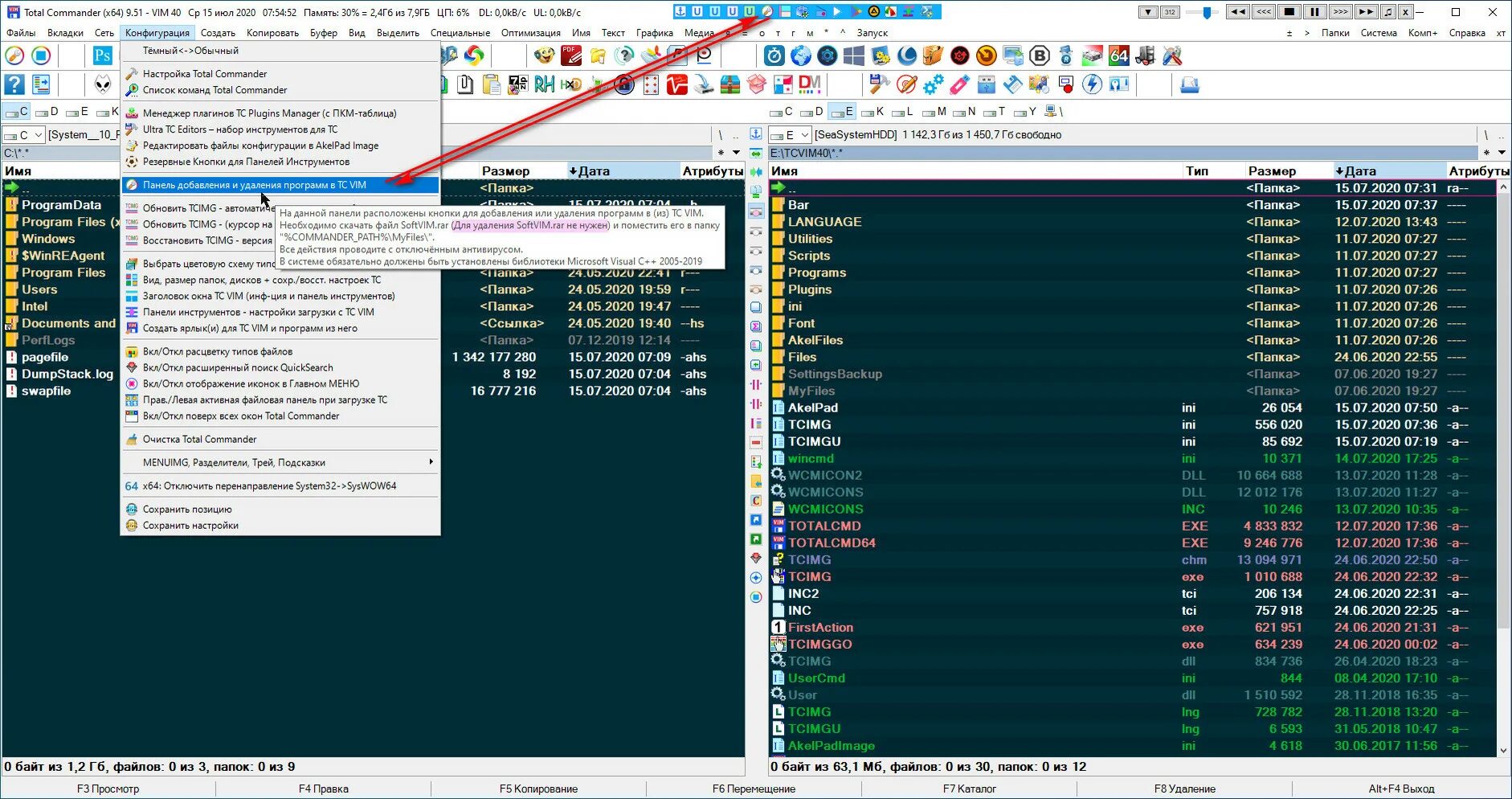Screen dimensions: 1512x799
Task: Open the blue globe browser icon
Action: click(x=801, y=55)
